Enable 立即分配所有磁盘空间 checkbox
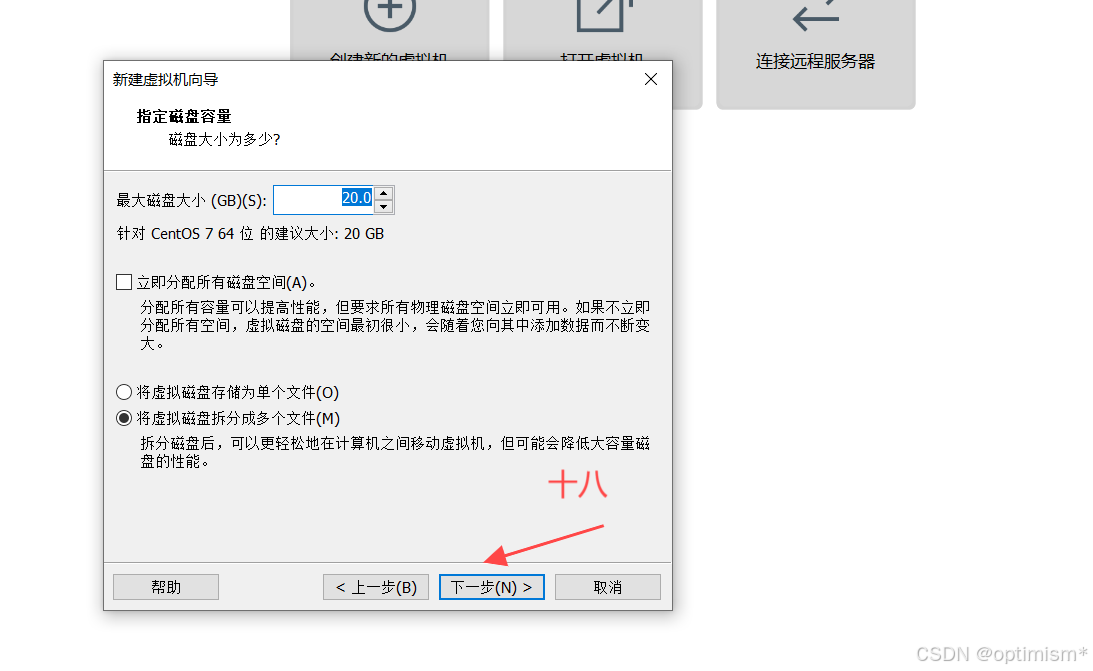The width and height of the screenshot is (1093, 671). 124,282
